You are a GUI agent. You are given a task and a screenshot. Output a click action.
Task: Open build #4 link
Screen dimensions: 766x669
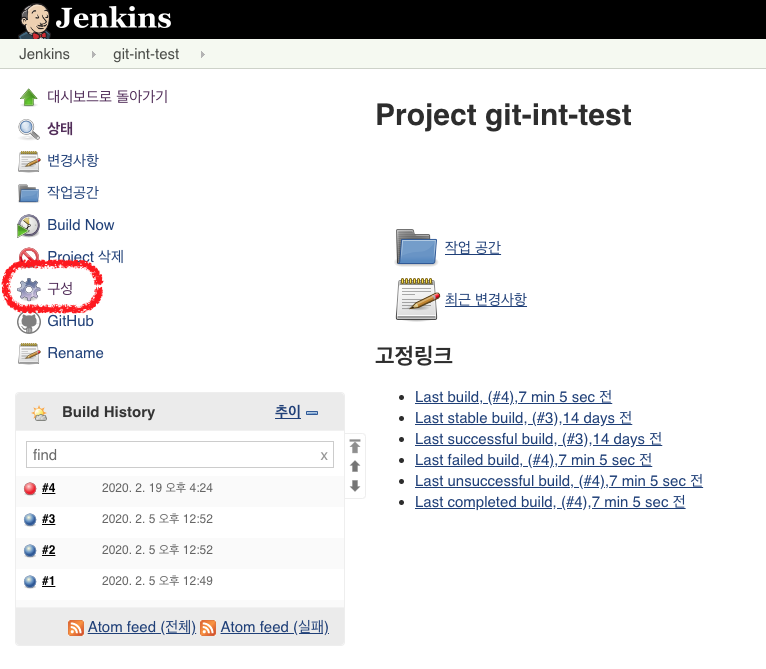click(x=48, y=488)
